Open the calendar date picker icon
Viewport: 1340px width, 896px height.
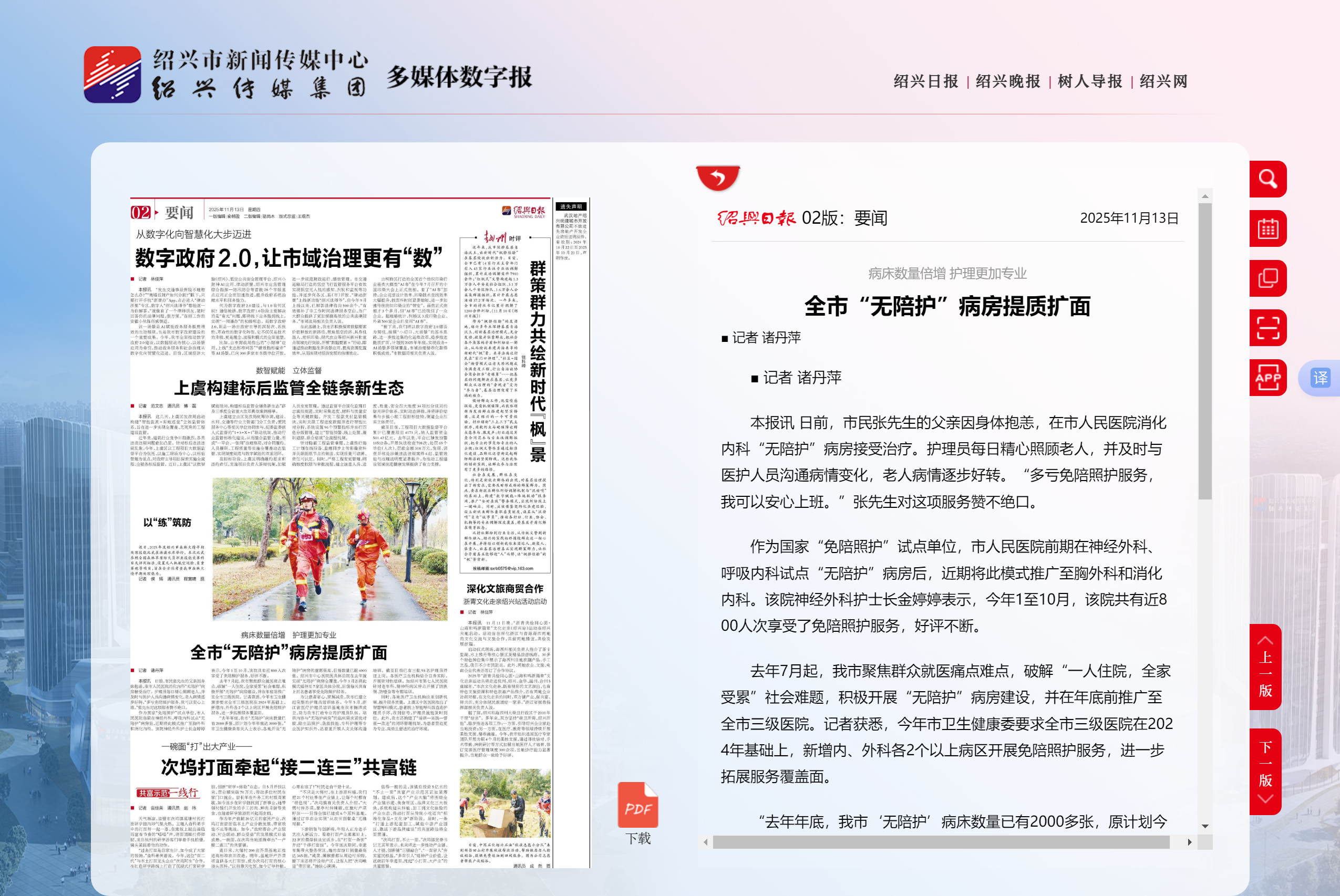(1267, 229)
